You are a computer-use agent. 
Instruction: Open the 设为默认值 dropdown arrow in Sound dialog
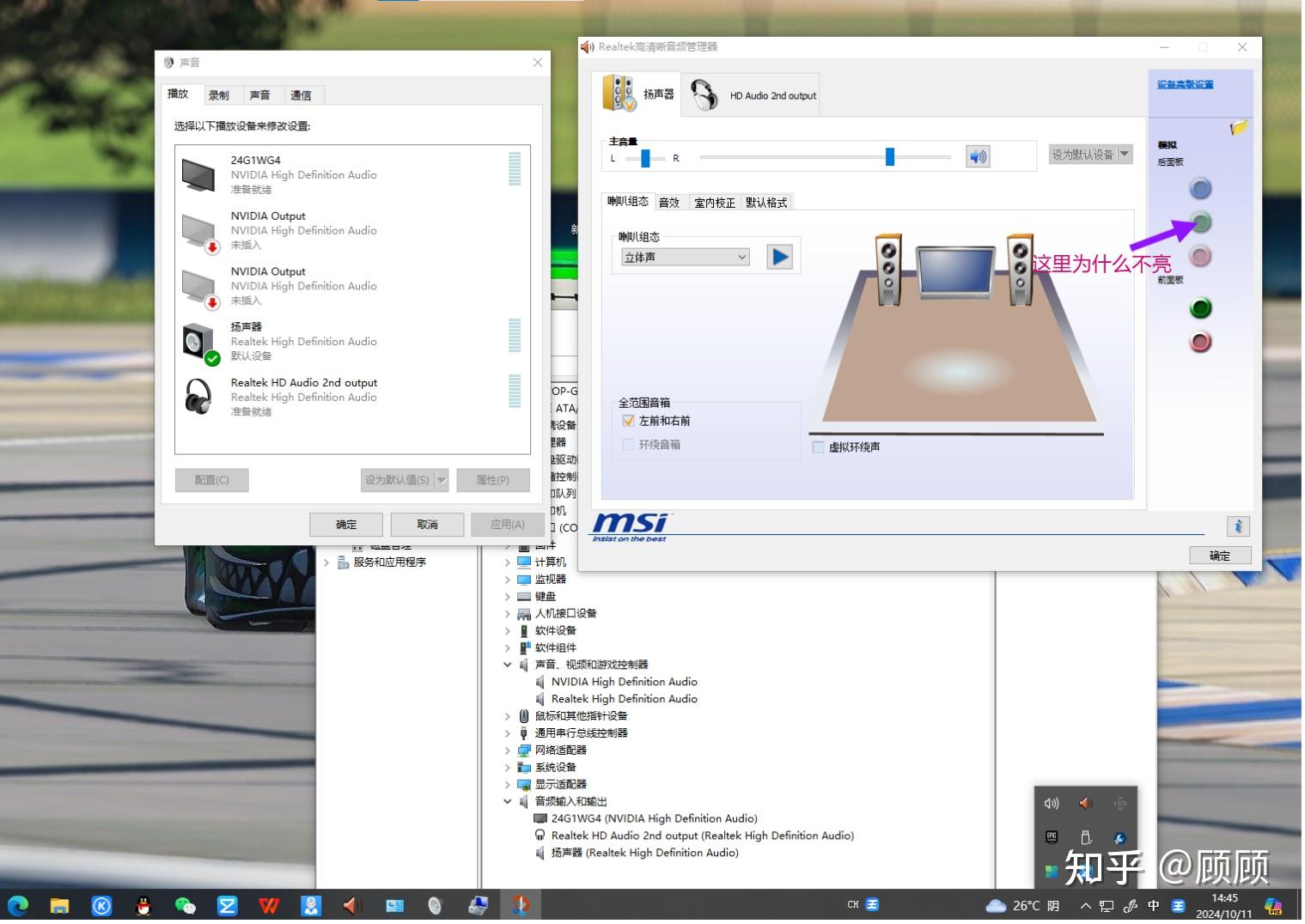pos(442,480)
